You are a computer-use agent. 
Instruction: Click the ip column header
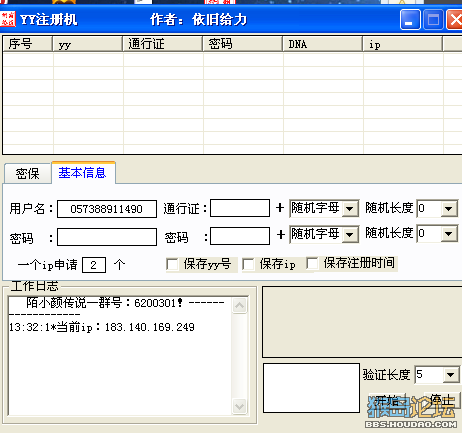click(x=403, y=44)
